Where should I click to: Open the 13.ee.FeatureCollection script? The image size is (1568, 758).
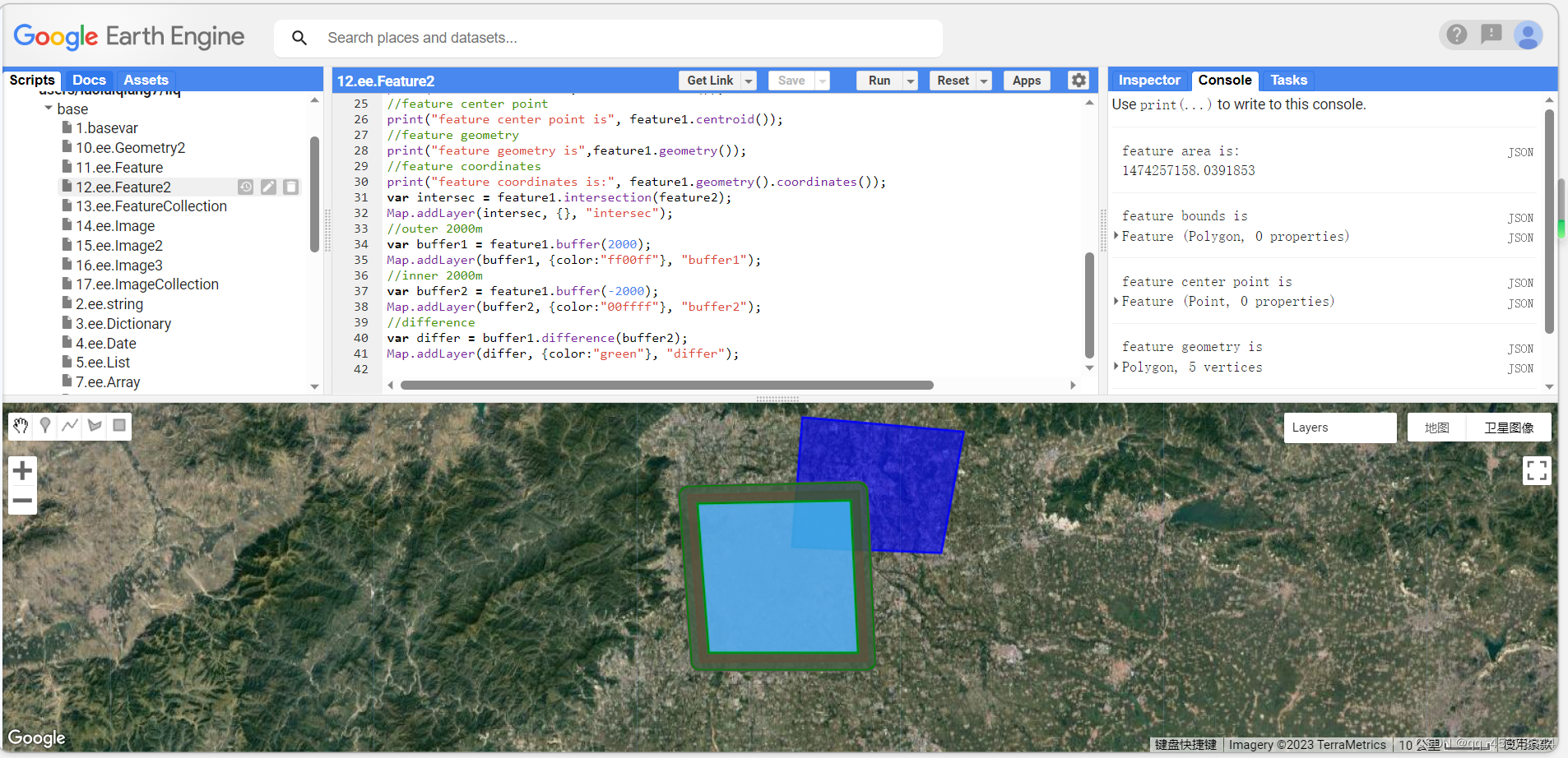pos(151,206)
